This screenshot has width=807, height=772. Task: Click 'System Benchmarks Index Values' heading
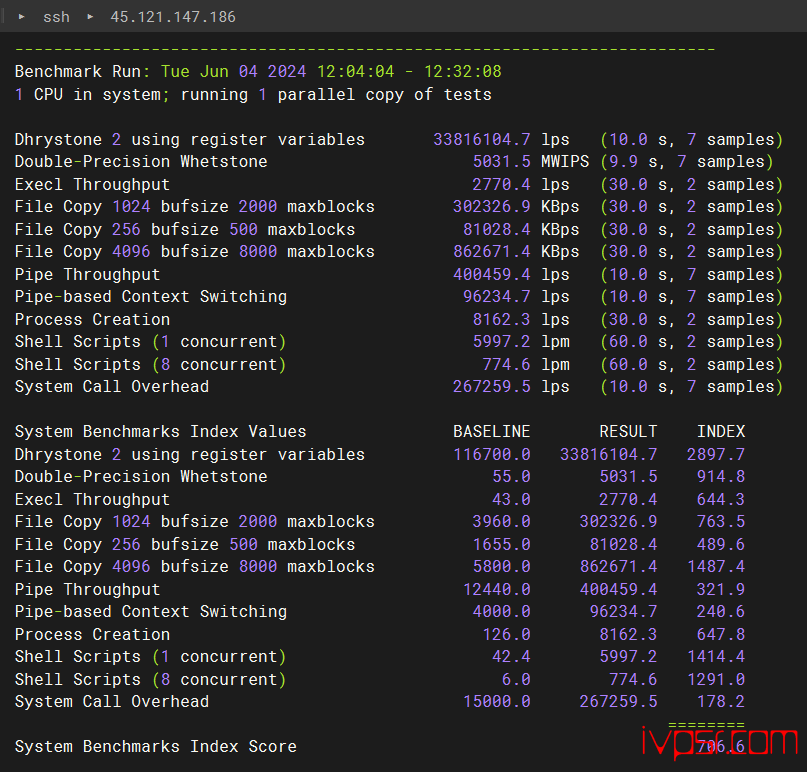161,431
